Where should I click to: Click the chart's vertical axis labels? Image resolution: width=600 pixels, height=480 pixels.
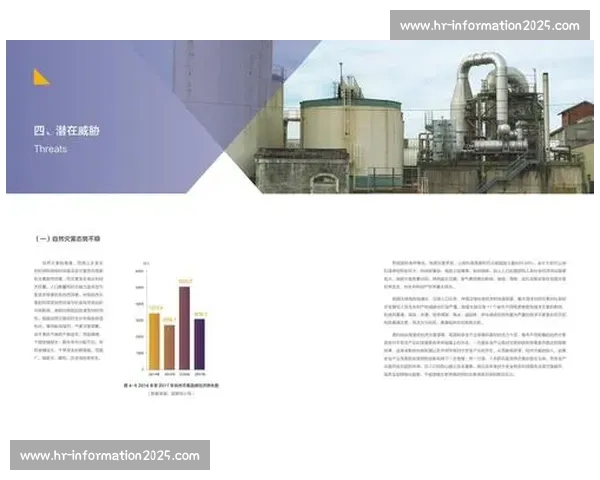[x=143, y=320]
